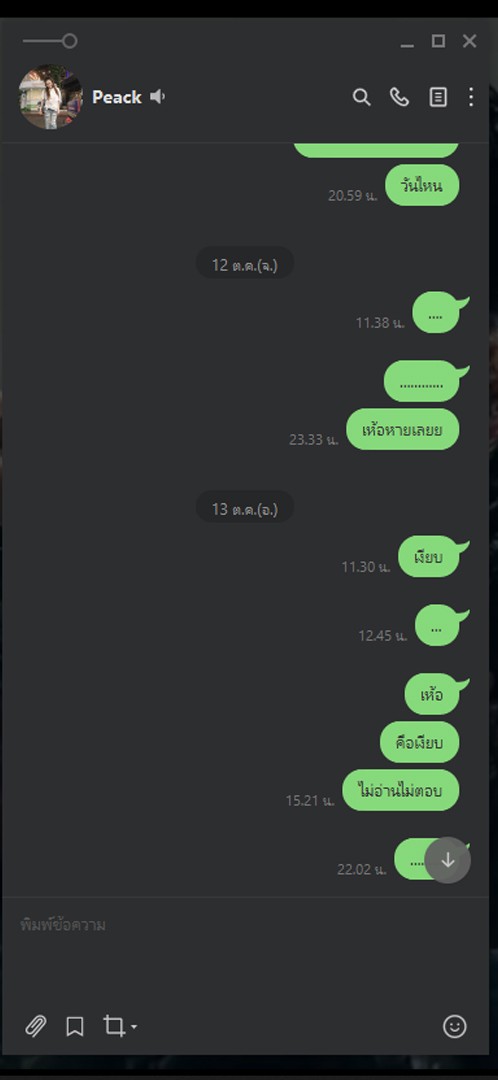Image resolution: width=498 pixels, height=1080 pixels.
Task: Open the three-dot more options menu
Action: click(471, 97)
